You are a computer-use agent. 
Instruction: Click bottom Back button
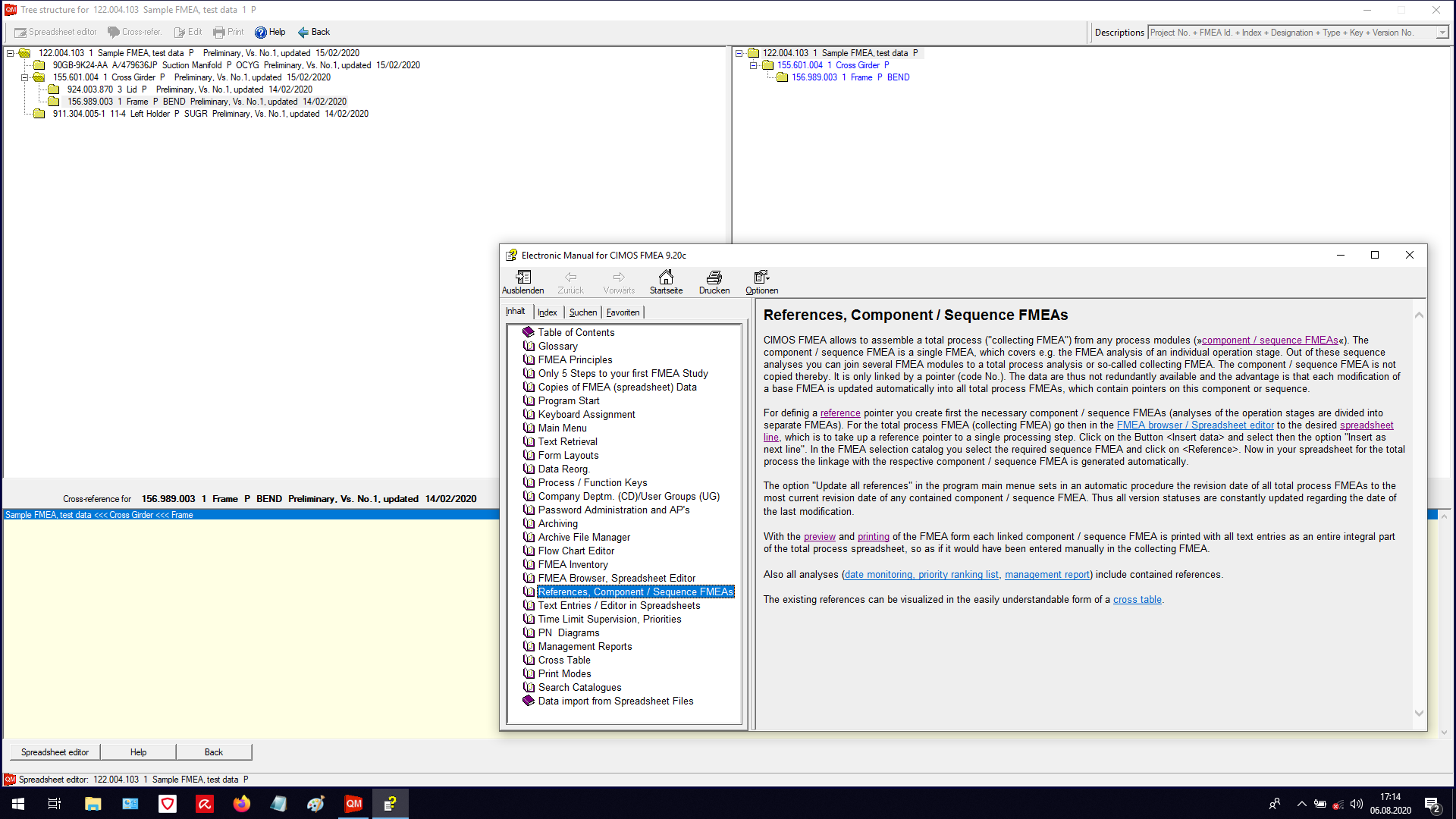pyautogui.click(x=214, y=752)
